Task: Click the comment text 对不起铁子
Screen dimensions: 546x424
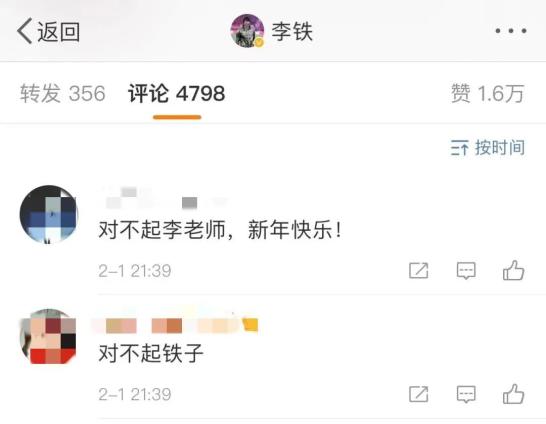Action: click(151, 353)
